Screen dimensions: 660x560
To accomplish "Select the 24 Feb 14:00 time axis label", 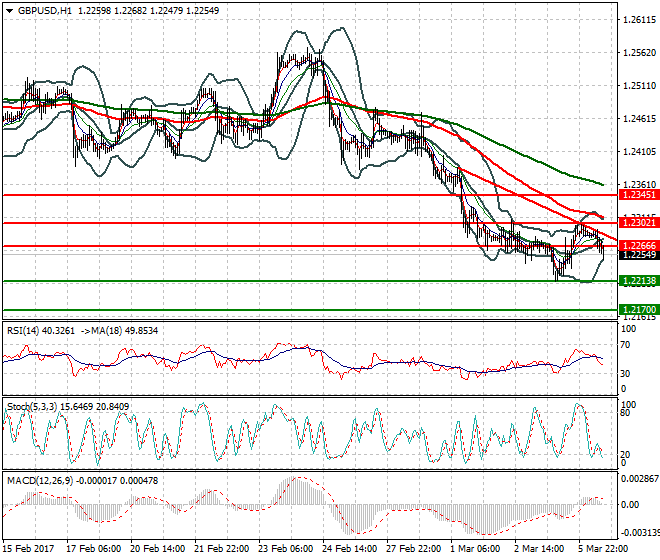I will 349,549.
